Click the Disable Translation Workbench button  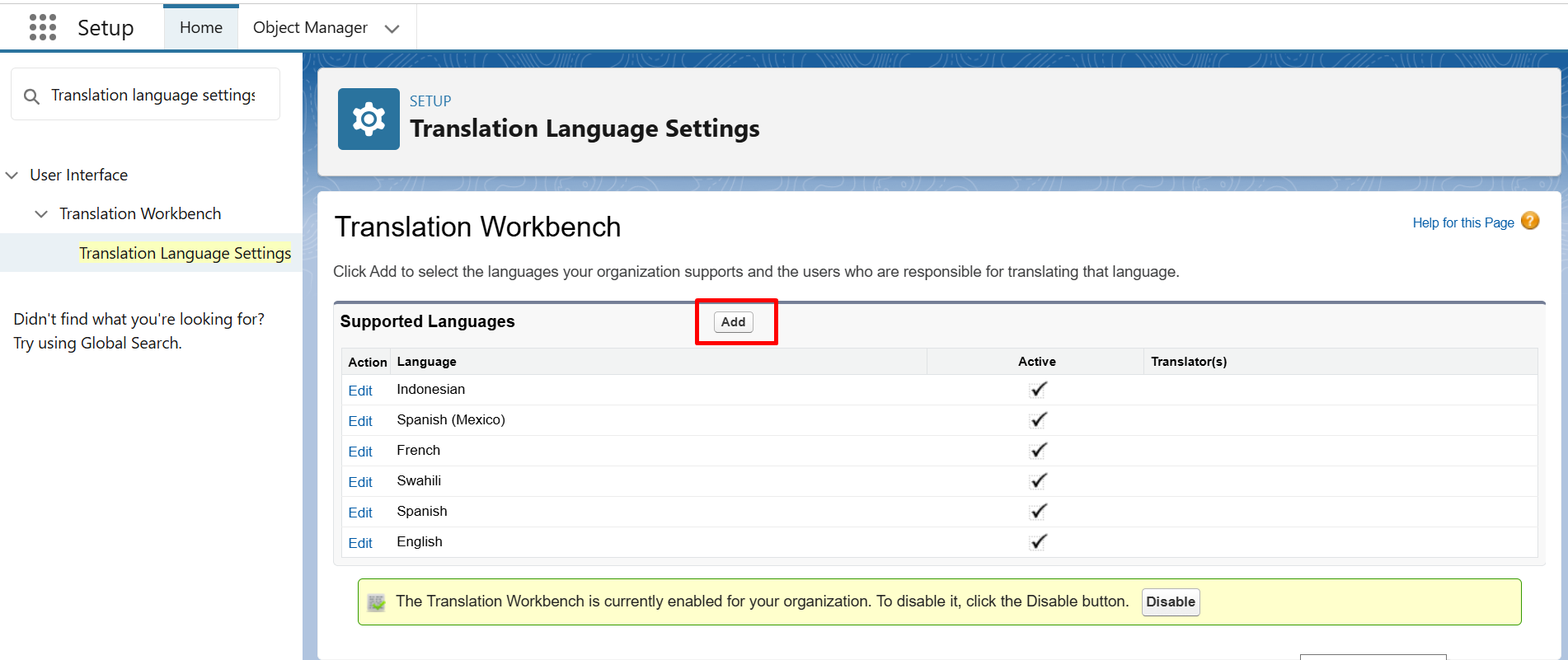[x=1171, y=602]
